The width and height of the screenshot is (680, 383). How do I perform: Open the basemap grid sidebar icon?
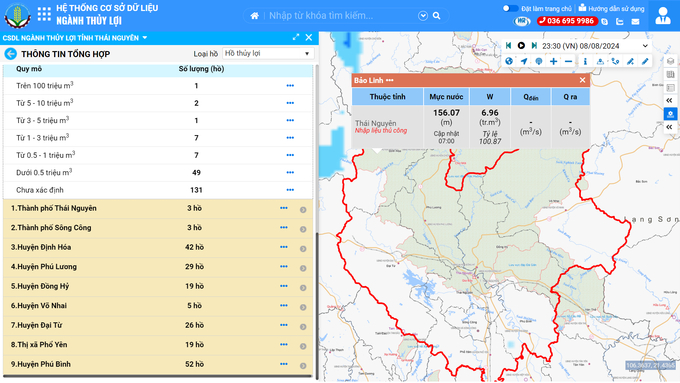(x=670, y=75)
